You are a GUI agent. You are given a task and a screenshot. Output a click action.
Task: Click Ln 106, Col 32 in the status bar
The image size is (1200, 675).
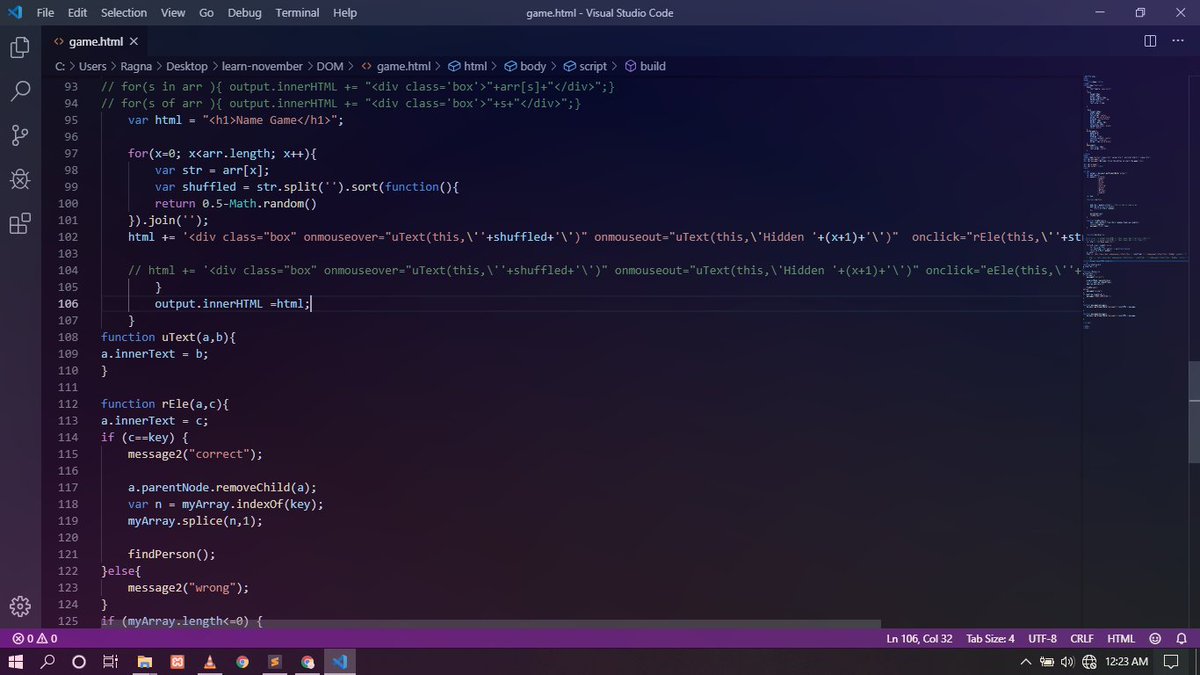919,638
